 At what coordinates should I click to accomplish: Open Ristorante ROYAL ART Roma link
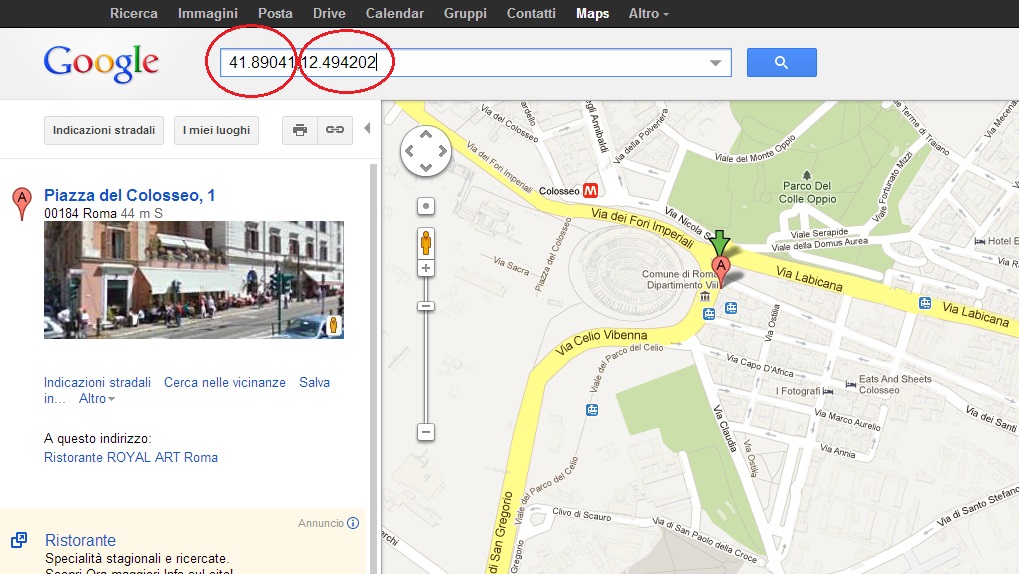[x=131, y=457]
